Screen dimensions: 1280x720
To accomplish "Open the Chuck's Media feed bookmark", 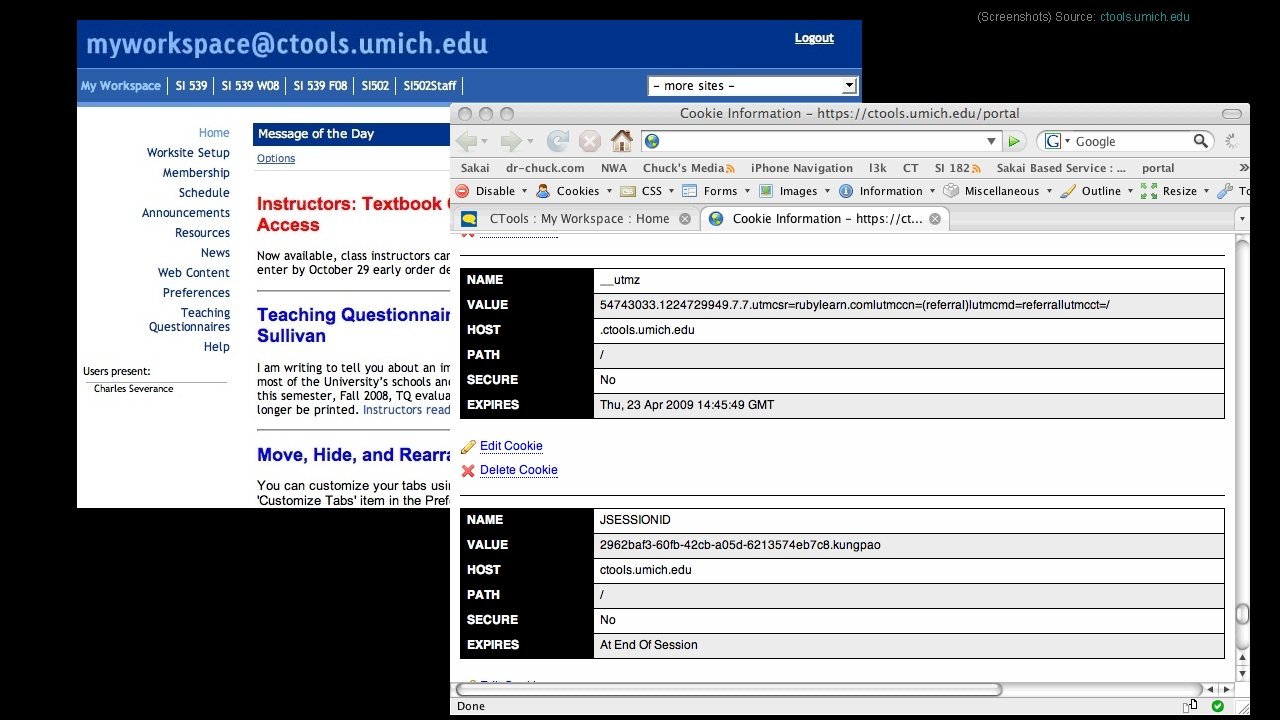I will tap(688, 168).
